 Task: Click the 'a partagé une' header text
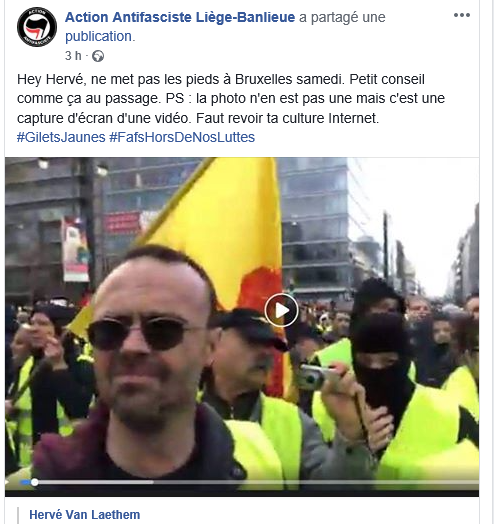click(342, 17)
